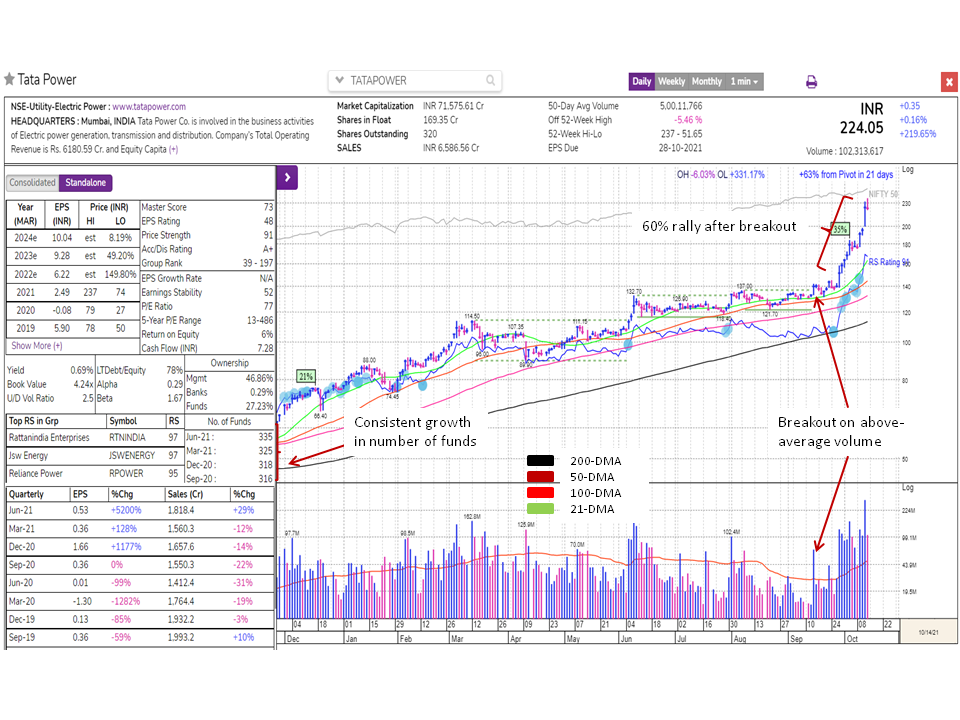Viewport: 960px width, 720px height.
Task: Click the EPS Due date 28-10-2021
Action: click(x=680, y=148)
